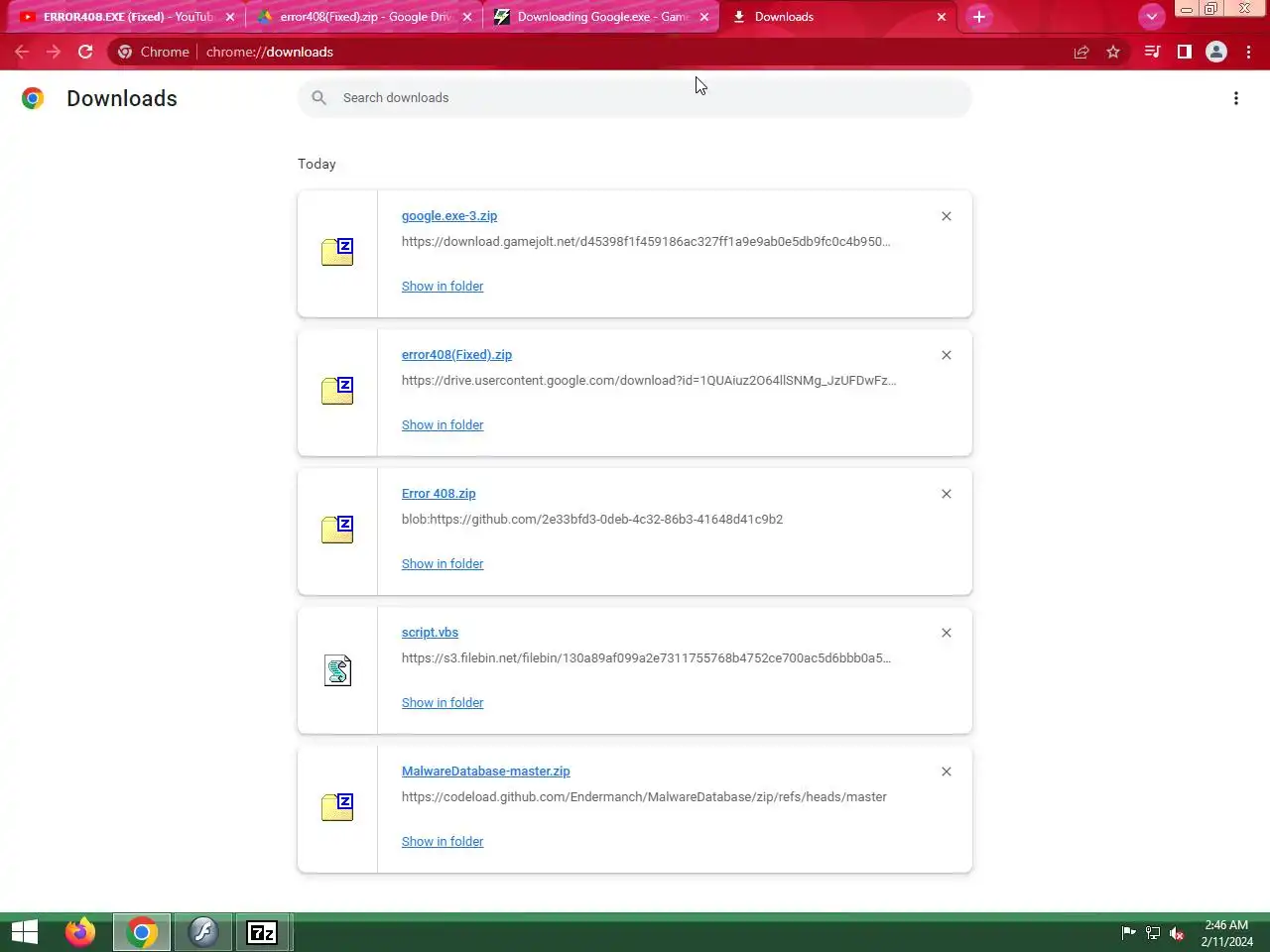Bookmark this tab with the star icon
The image size is (1270, 952).
click(1113, 52)
